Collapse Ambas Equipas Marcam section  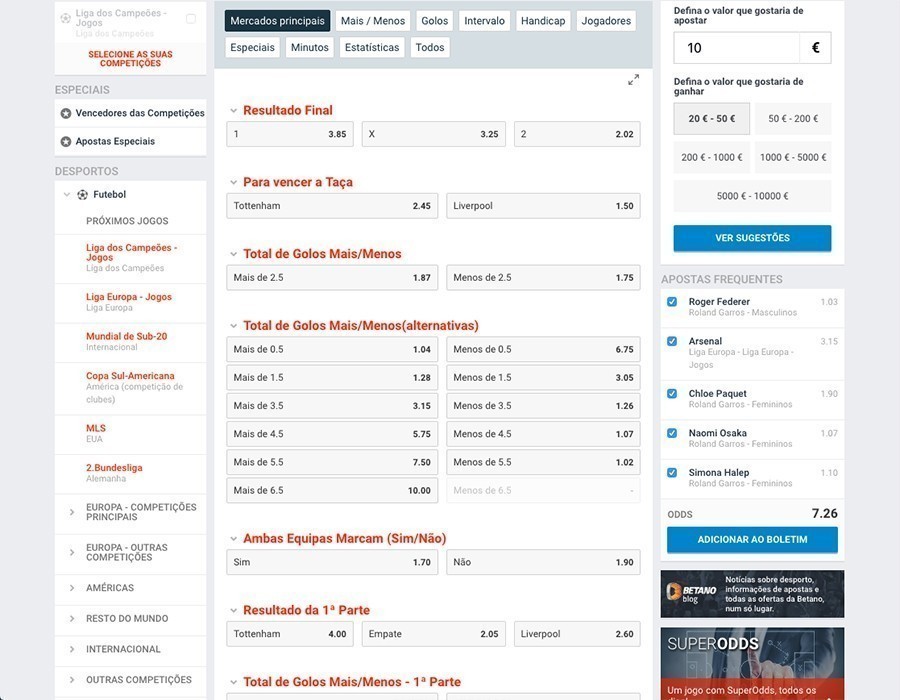234,539
